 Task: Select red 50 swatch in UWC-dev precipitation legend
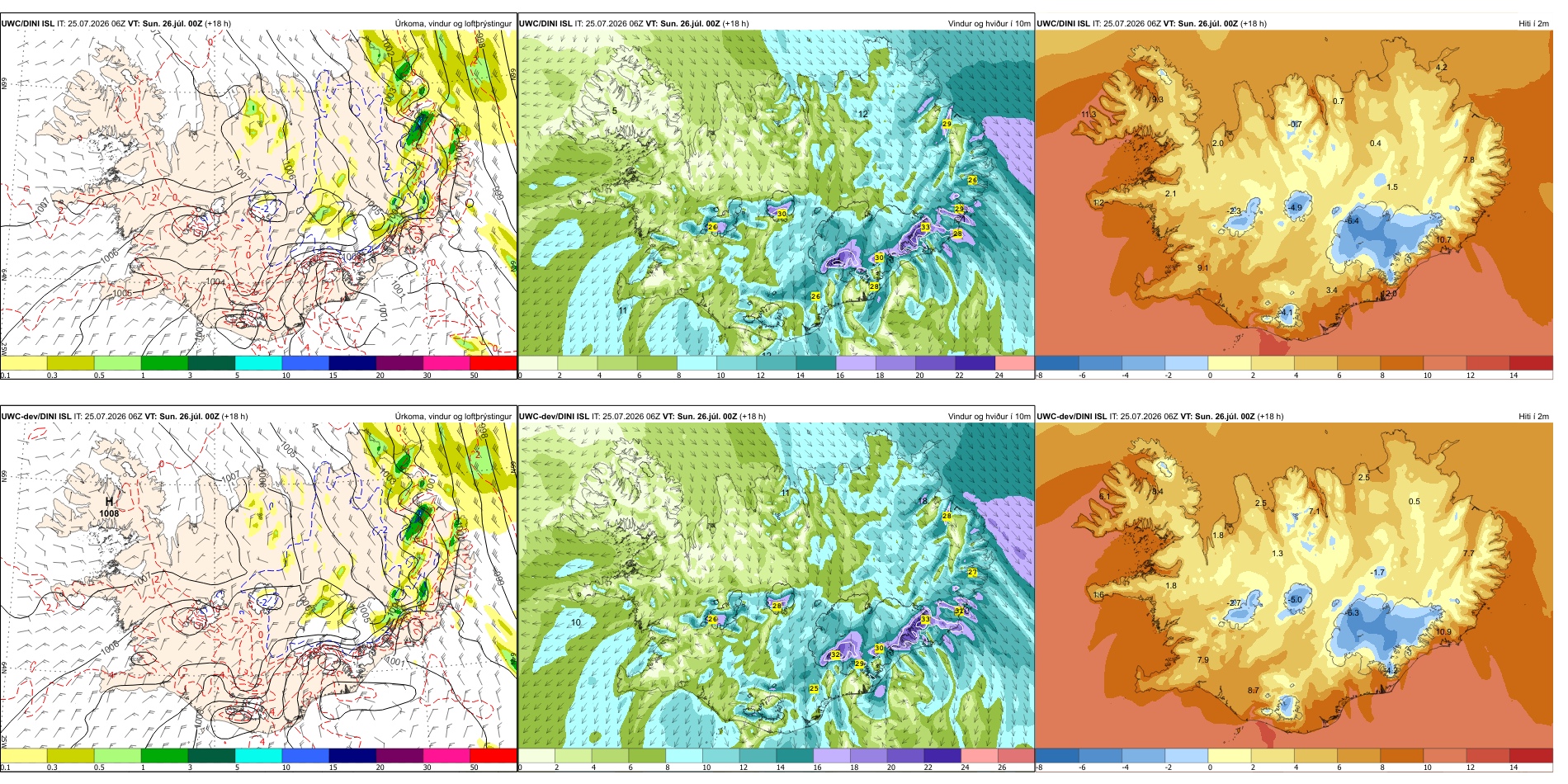(493, 755)
